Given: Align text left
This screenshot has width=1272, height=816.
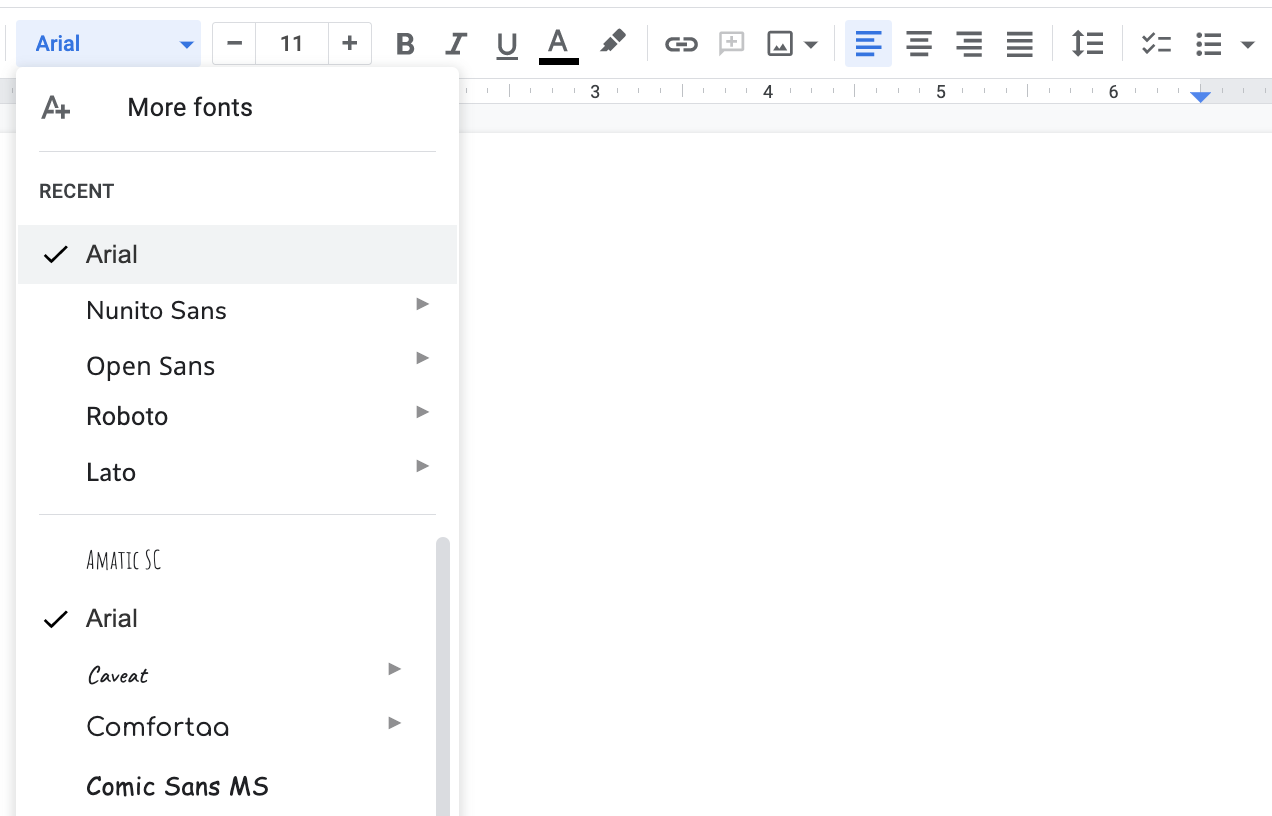Looking at the screenshot, I should pos(868,44).
